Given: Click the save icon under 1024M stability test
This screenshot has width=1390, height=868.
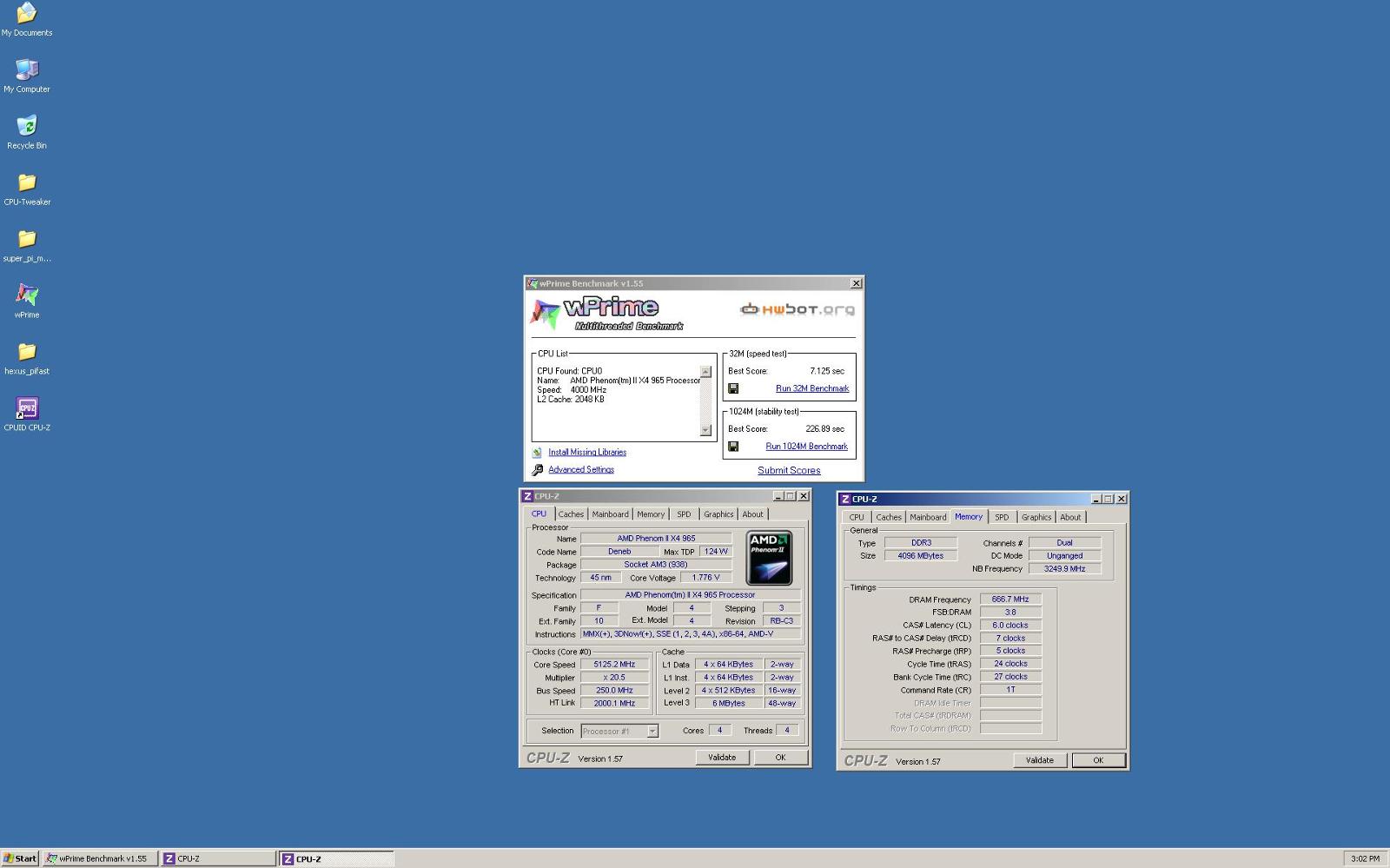Looking at the screenshot, I should pyautogui.click(x=733, y=447).
